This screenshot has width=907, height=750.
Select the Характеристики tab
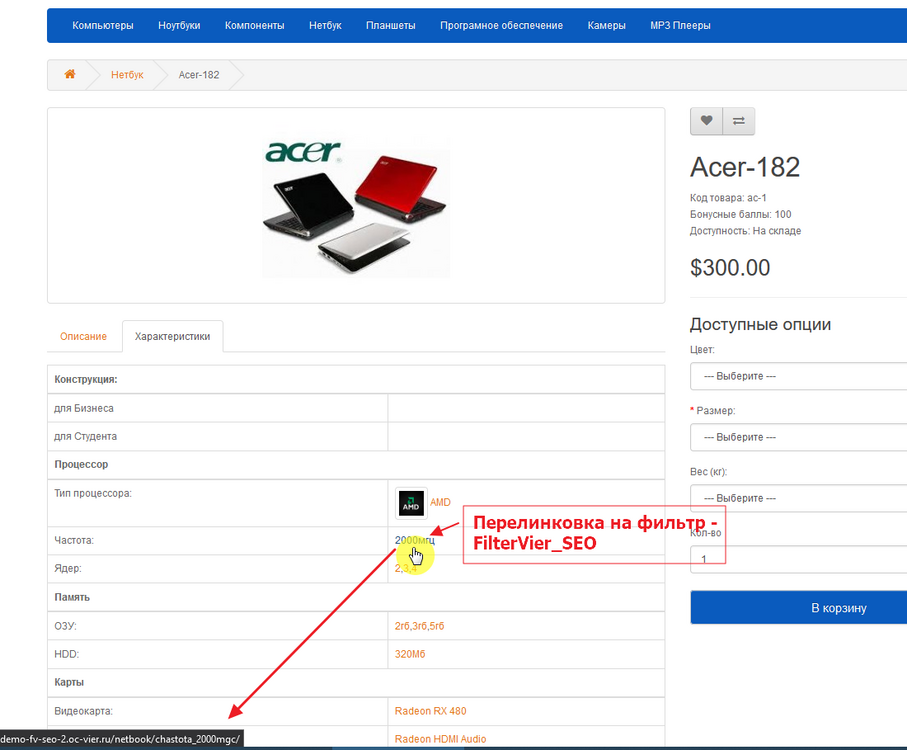(171, 336)
